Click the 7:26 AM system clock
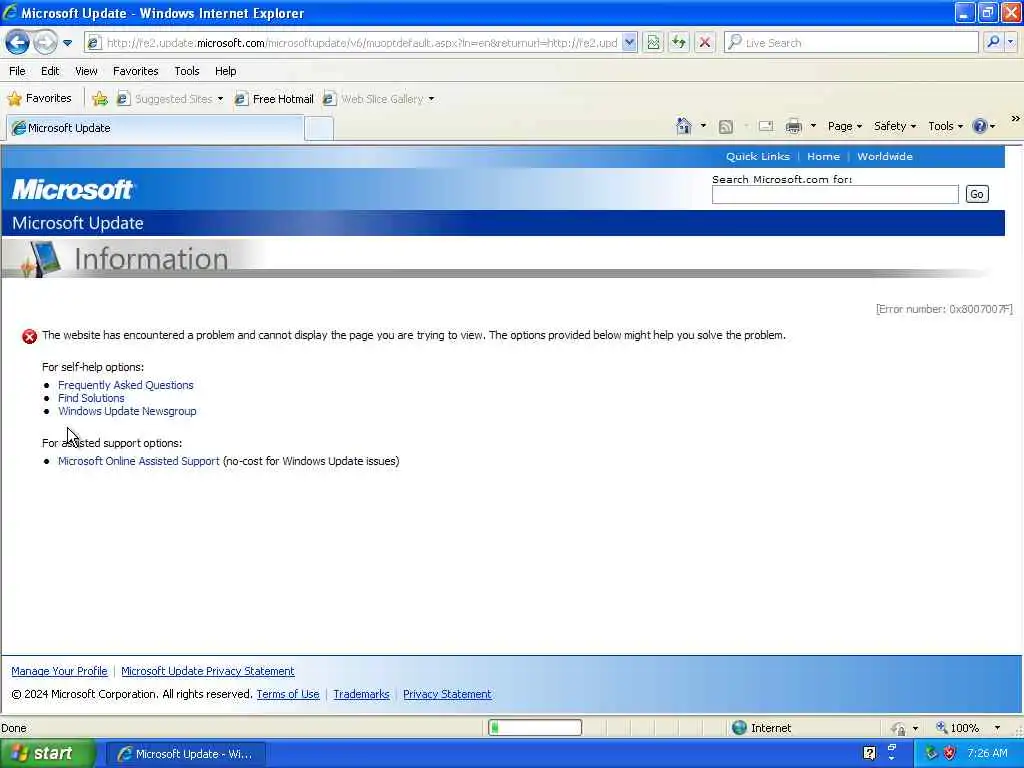The image size is (1024, 768). 987,754
